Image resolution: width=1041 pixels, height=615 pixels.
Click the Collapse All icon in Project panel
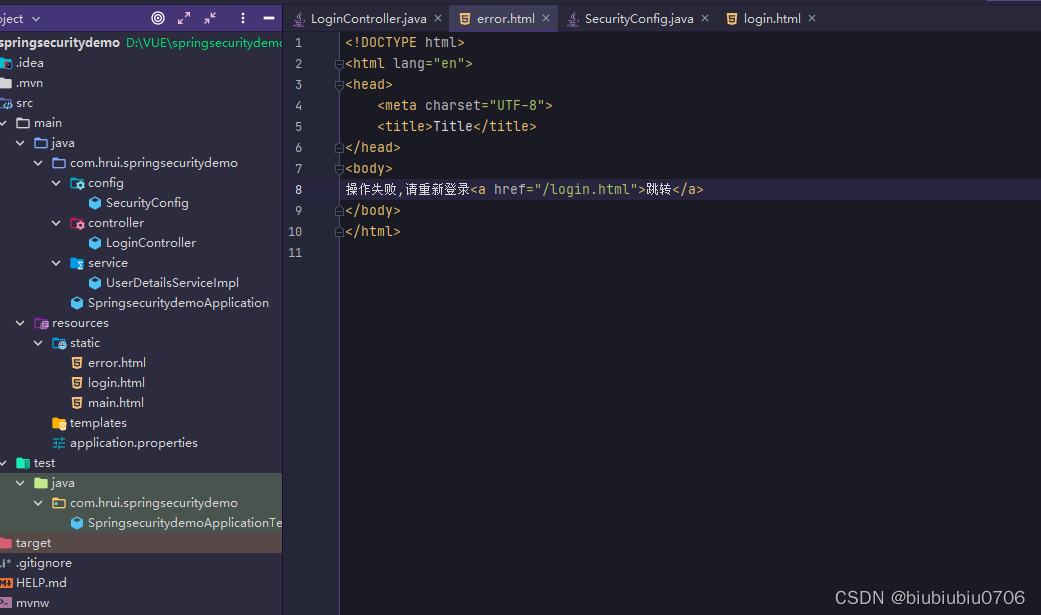[x=210, y=18]
